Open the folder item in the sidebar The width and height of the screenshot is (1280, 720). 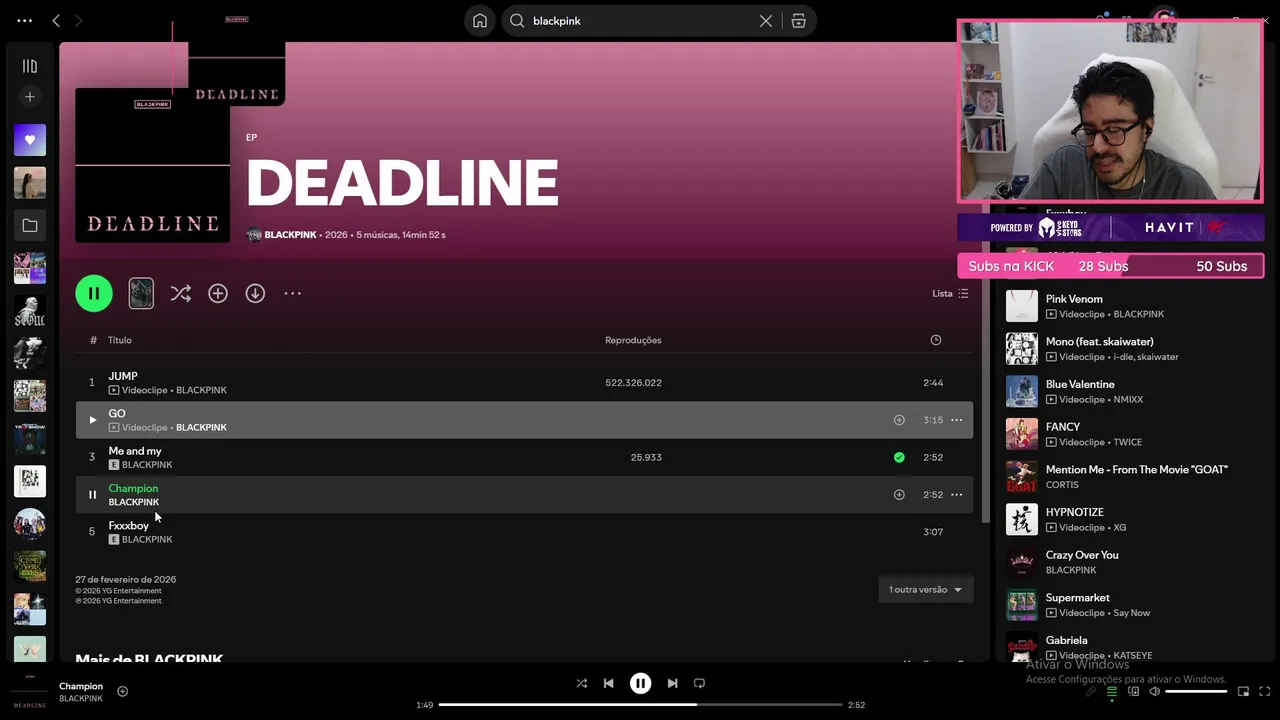pyautogui.click(x=30, y=226)
